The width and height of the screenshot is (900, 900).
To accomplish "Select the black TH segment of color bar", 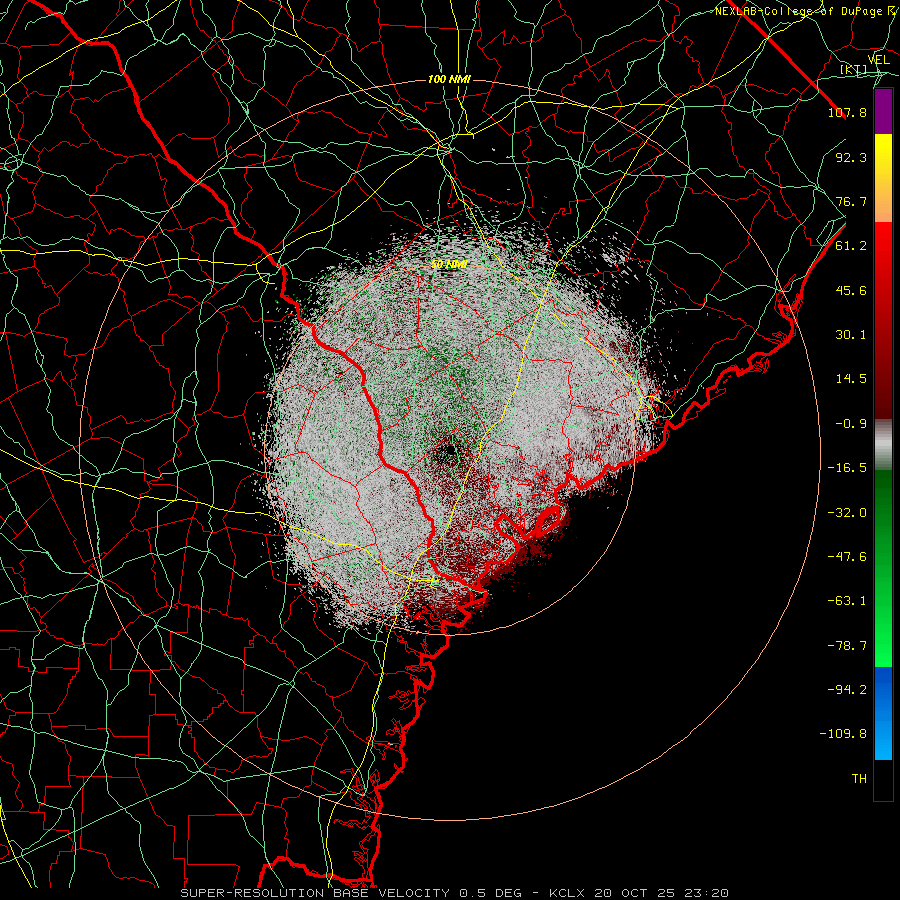I will [883, 779].
